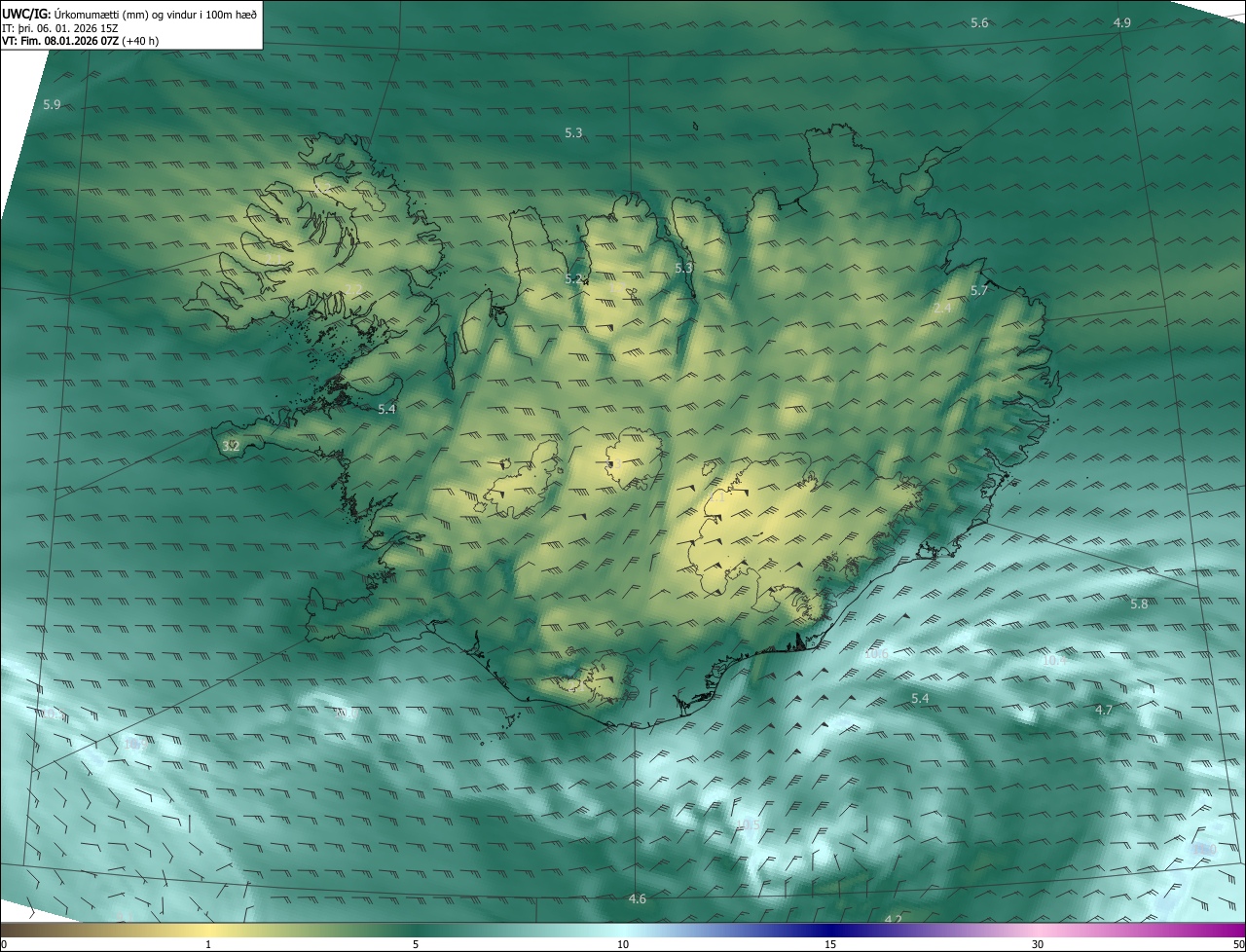Click the 3.2 value on Snæfellsnes peninsula

(231, 446)
